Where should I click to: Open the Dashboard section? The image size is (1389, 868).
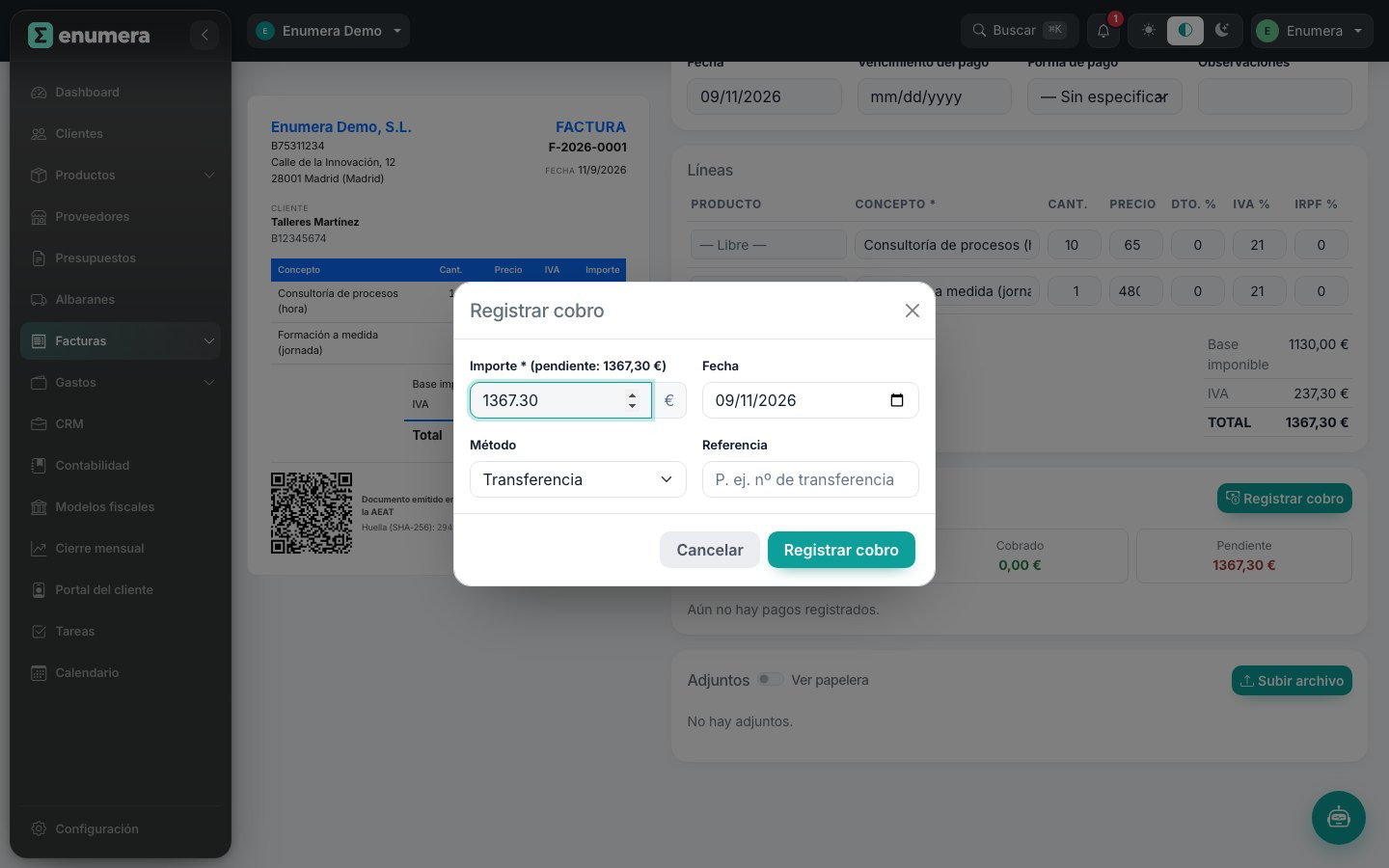(121, 93)
